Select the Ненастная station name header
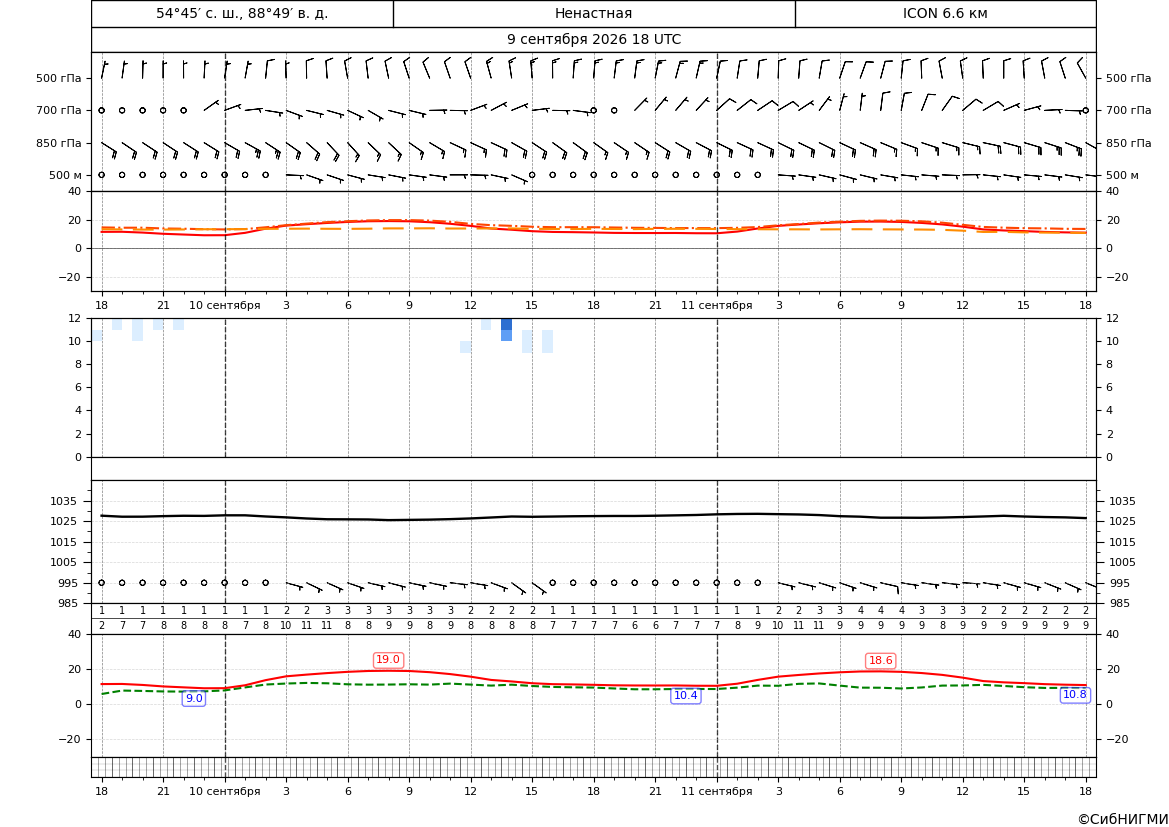 [593, 13]
